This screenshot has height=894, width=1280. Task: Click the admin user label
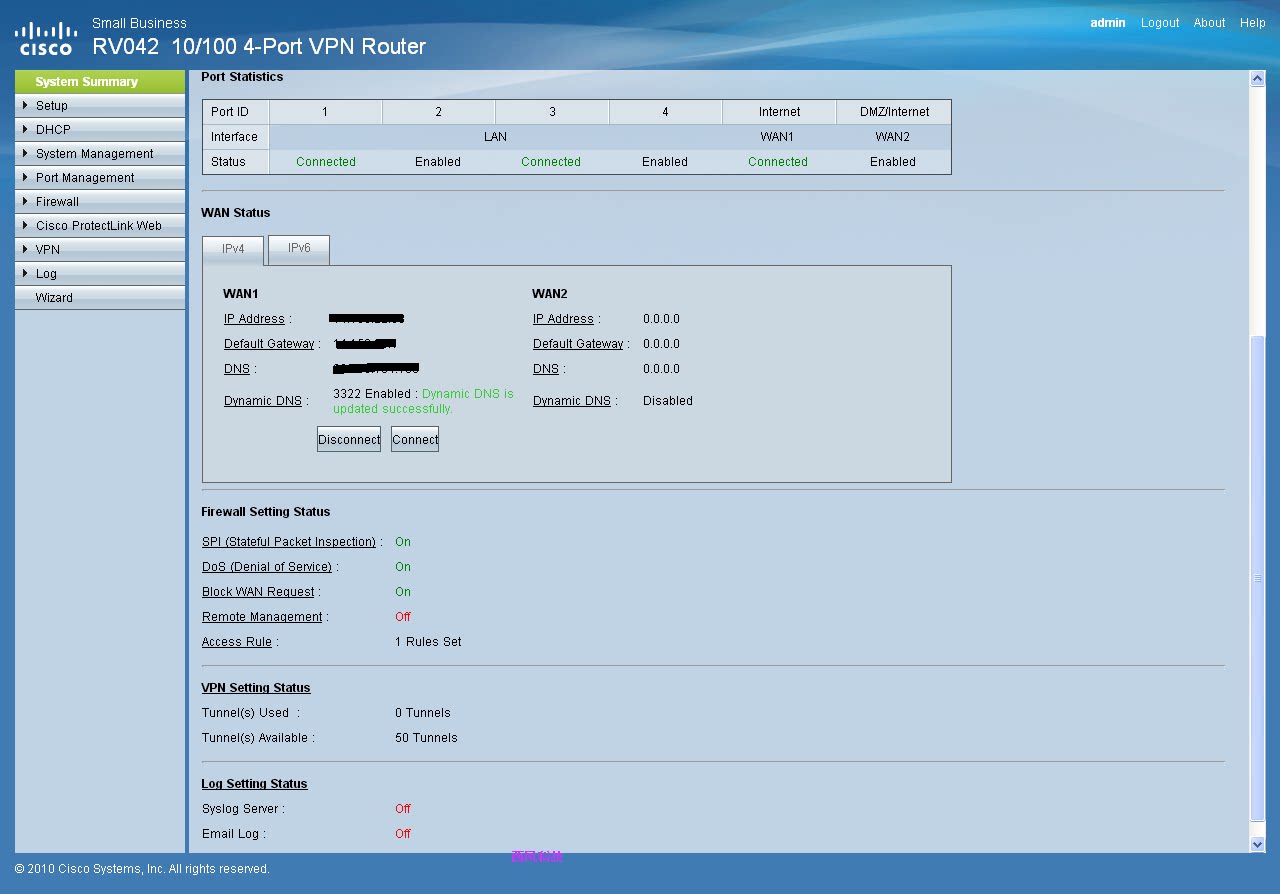click(1108, 23)
